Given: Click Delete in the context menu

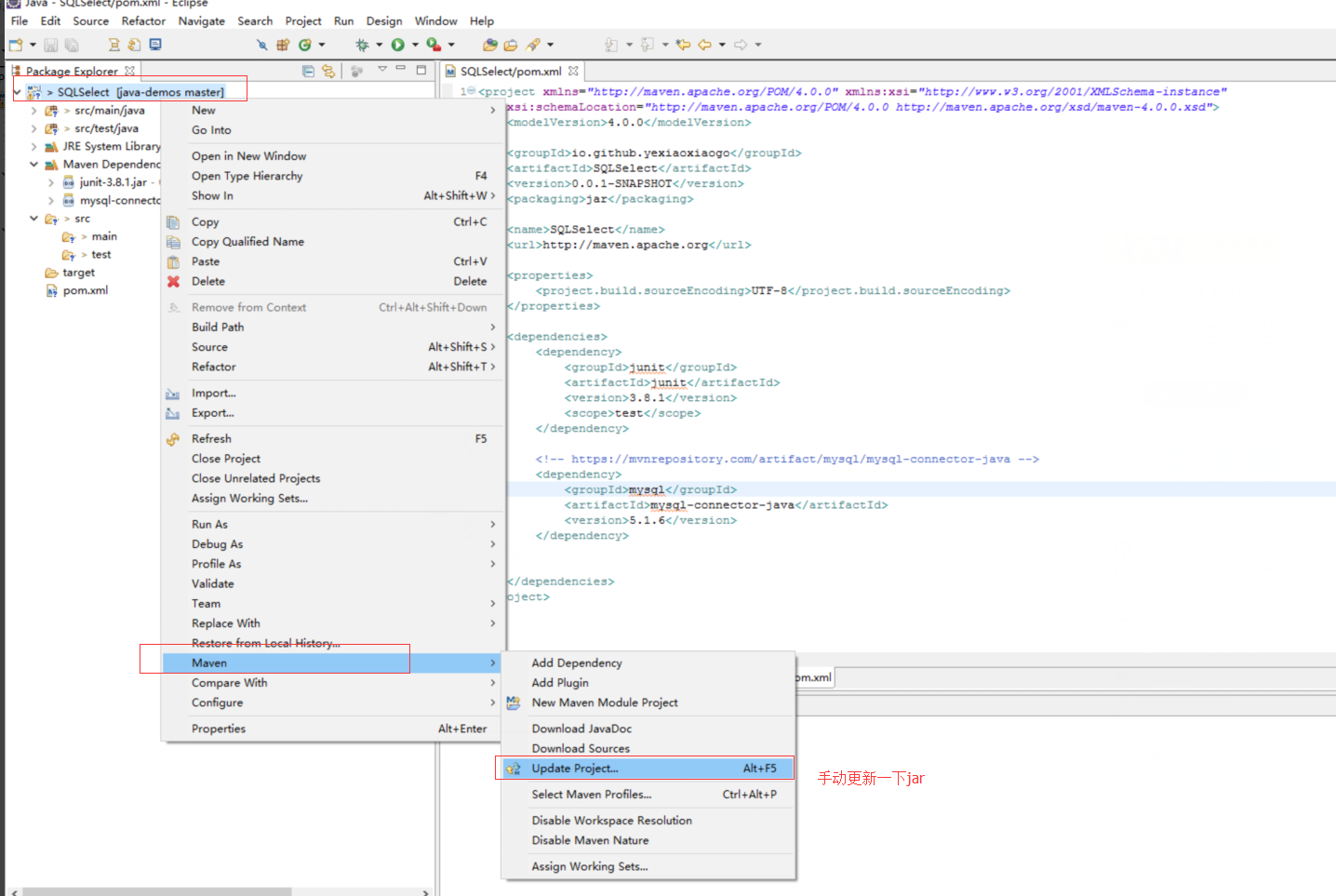Looking at the screenshot, I should 333,282.
